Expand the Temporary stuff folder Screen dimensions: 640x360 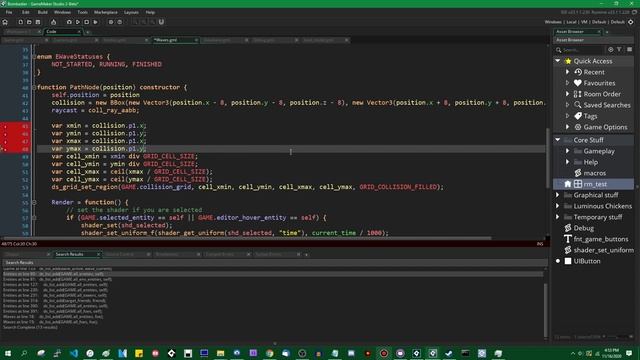coord(558,217)
